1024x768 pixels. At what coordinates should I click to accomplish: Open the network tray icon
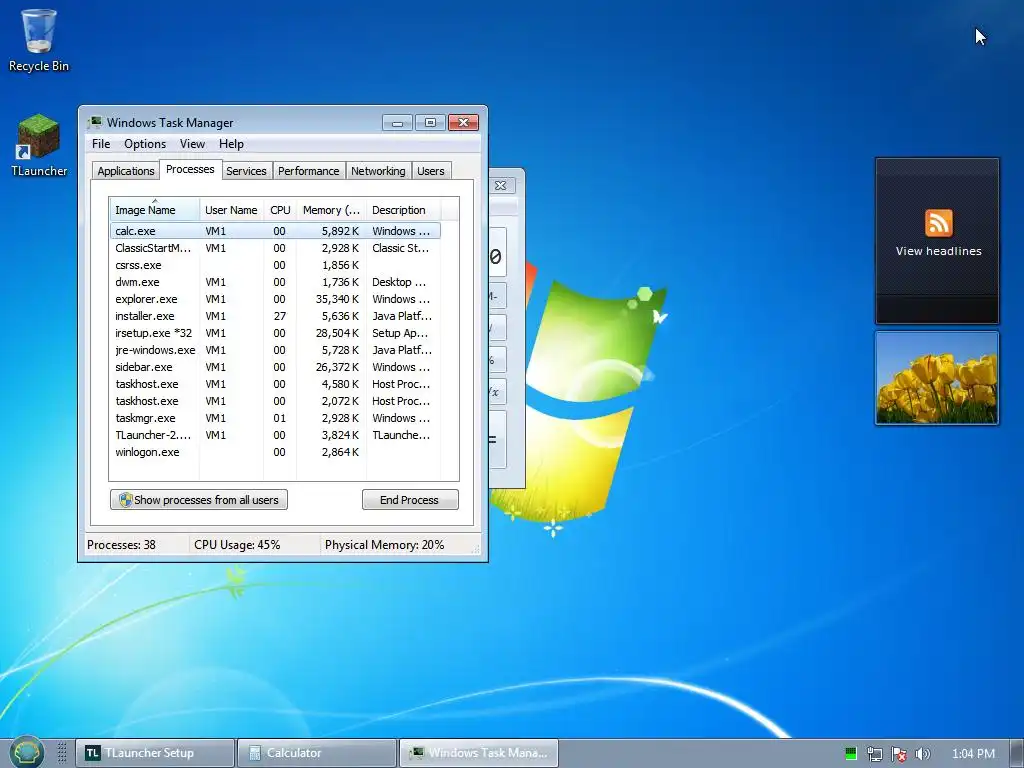(x=874, y=754)
